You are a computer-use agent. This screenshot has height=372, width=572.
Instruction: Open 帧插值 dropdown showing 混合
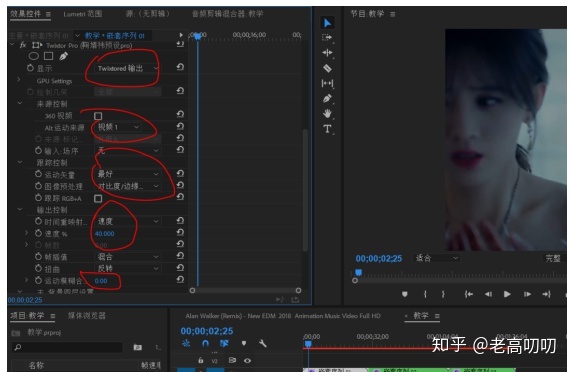click(x=127, y=256)
